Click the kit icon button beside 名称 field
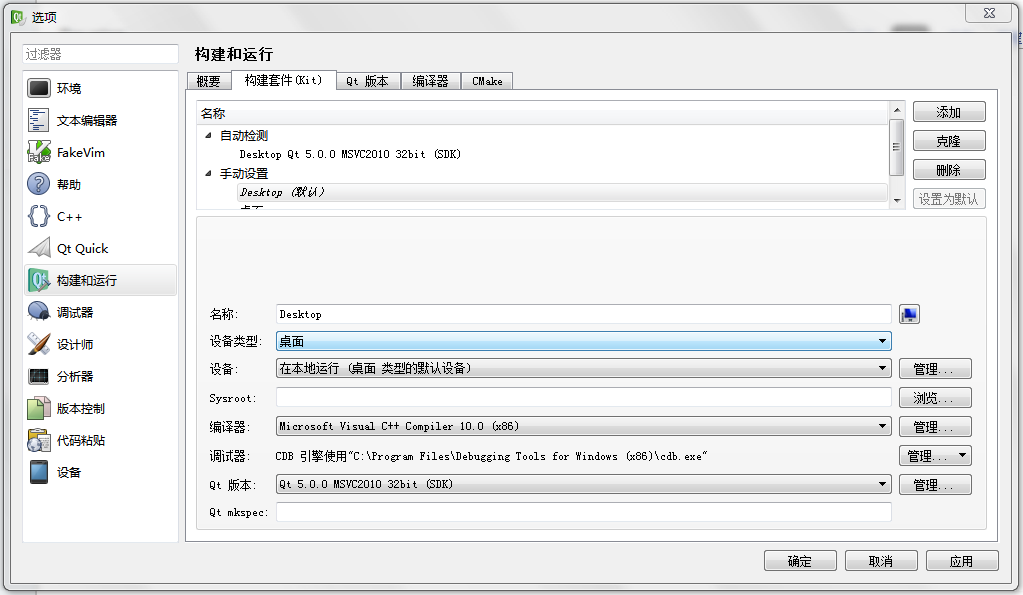This screenshot has height=595, width=1023. click(x=909, y=314)
